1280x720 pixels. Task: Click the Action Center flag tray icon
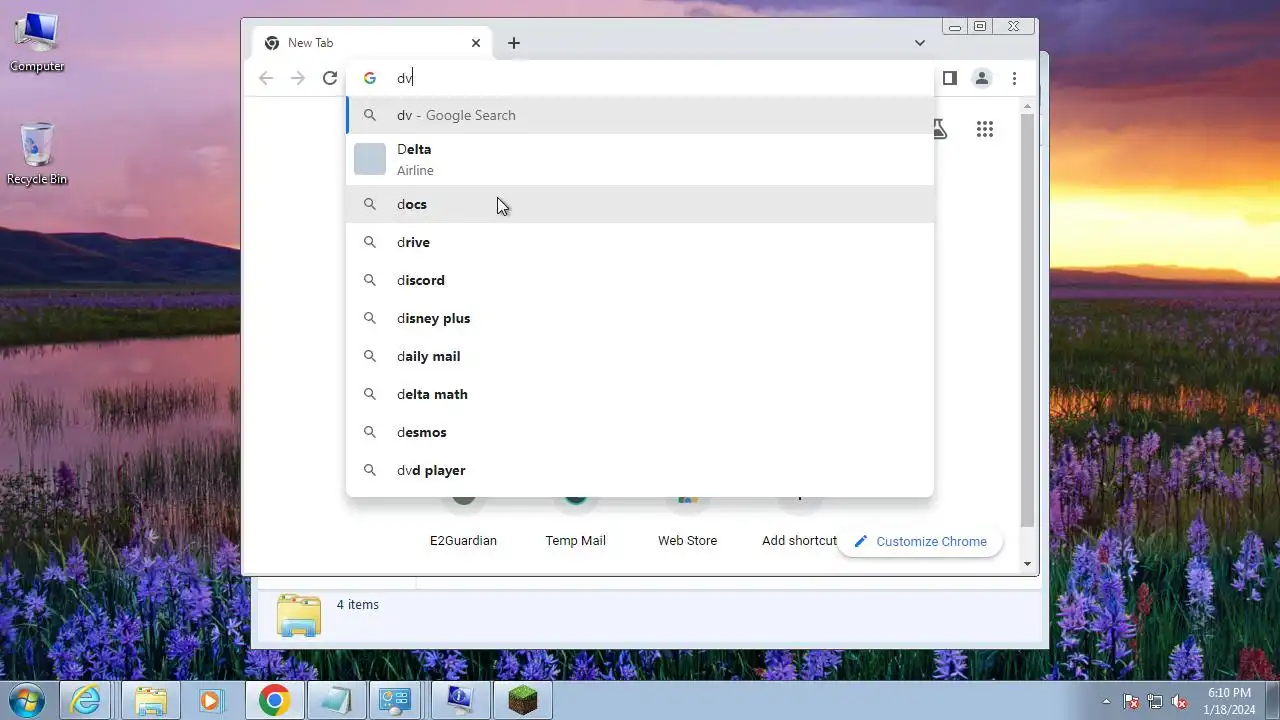tap(1132, 701)
